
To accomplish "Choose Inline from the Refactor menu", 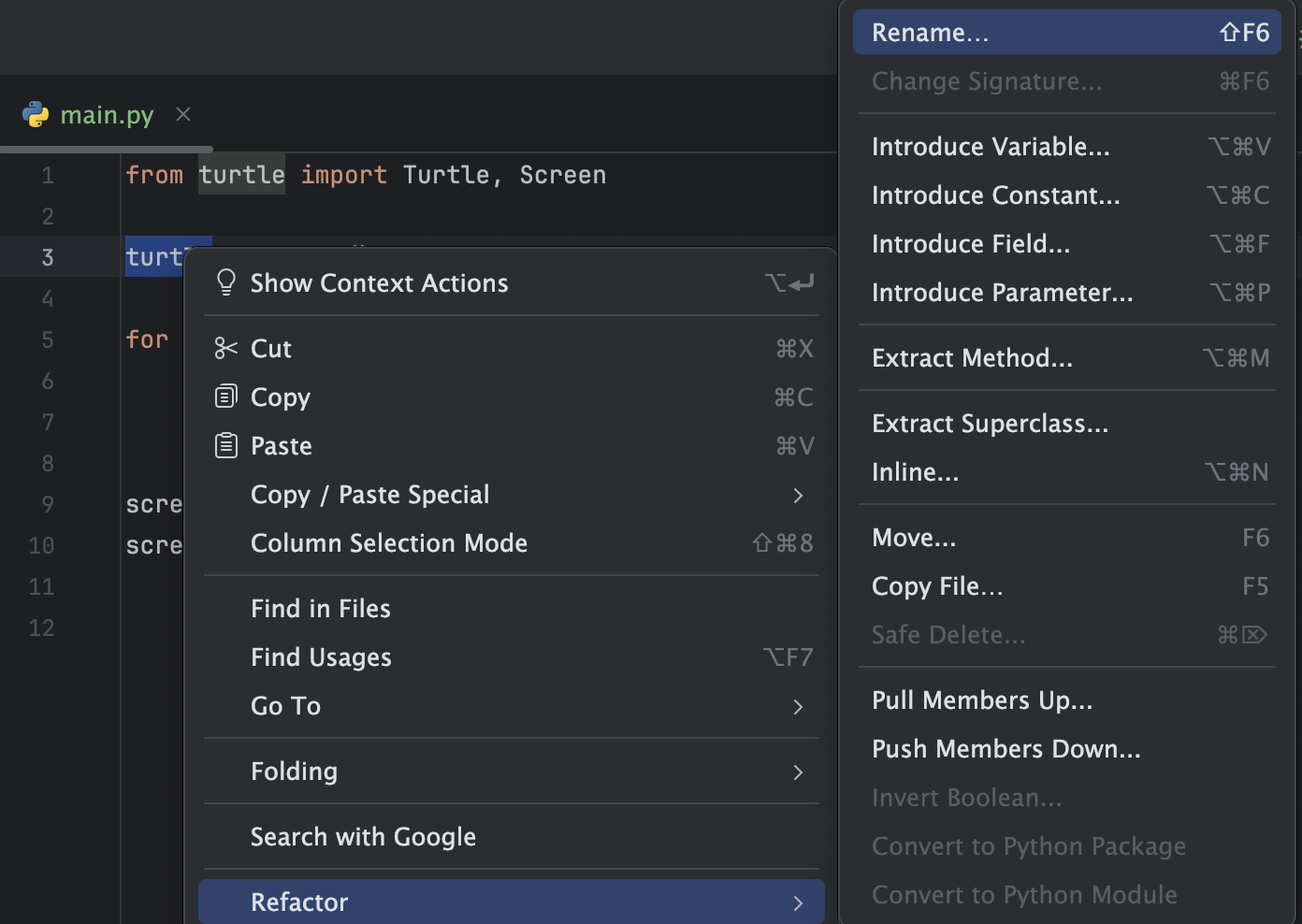I will point(915,471).
